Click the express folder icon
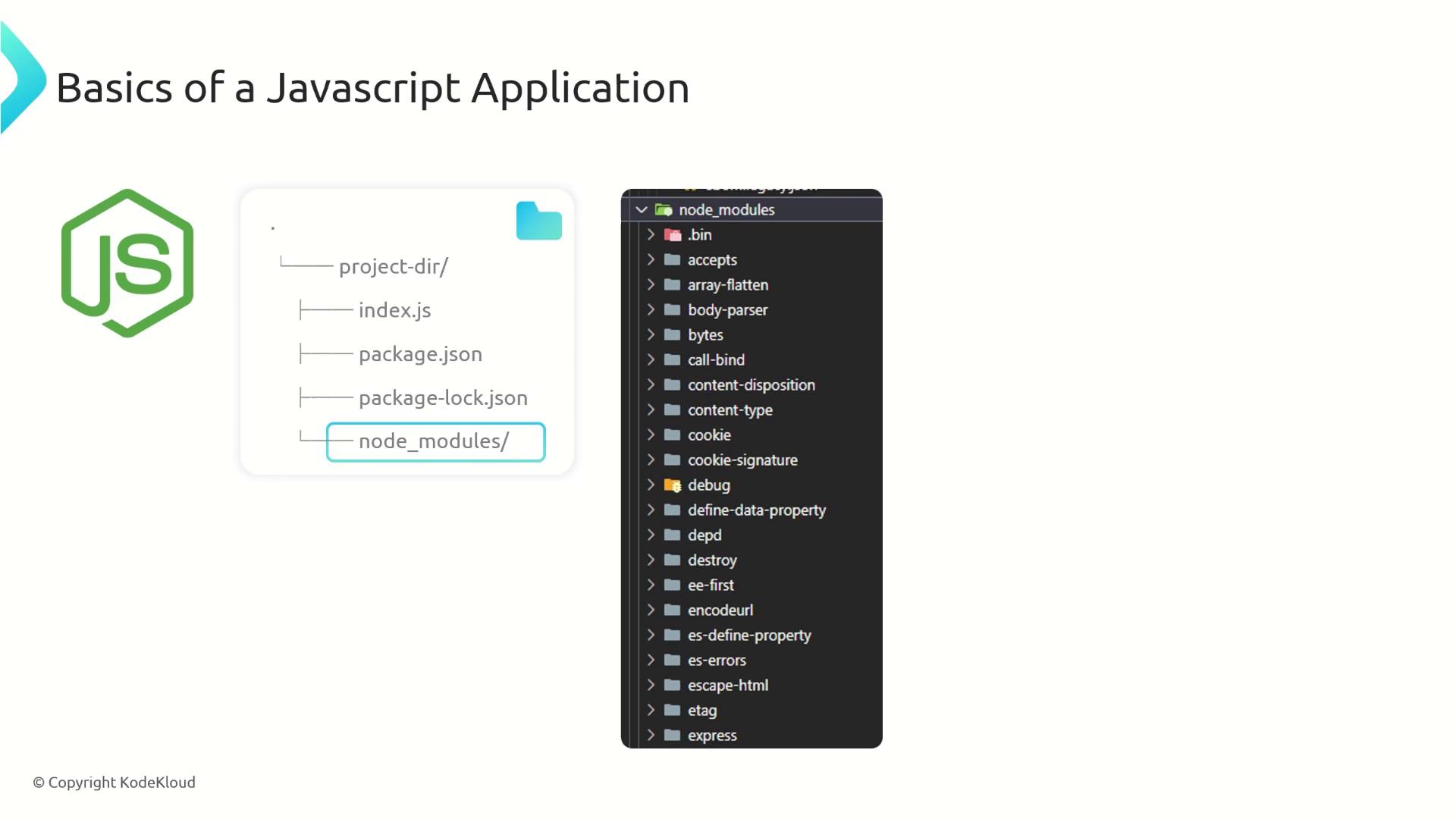The width and height of the screenshot is (1456, 819). (672, 735)
